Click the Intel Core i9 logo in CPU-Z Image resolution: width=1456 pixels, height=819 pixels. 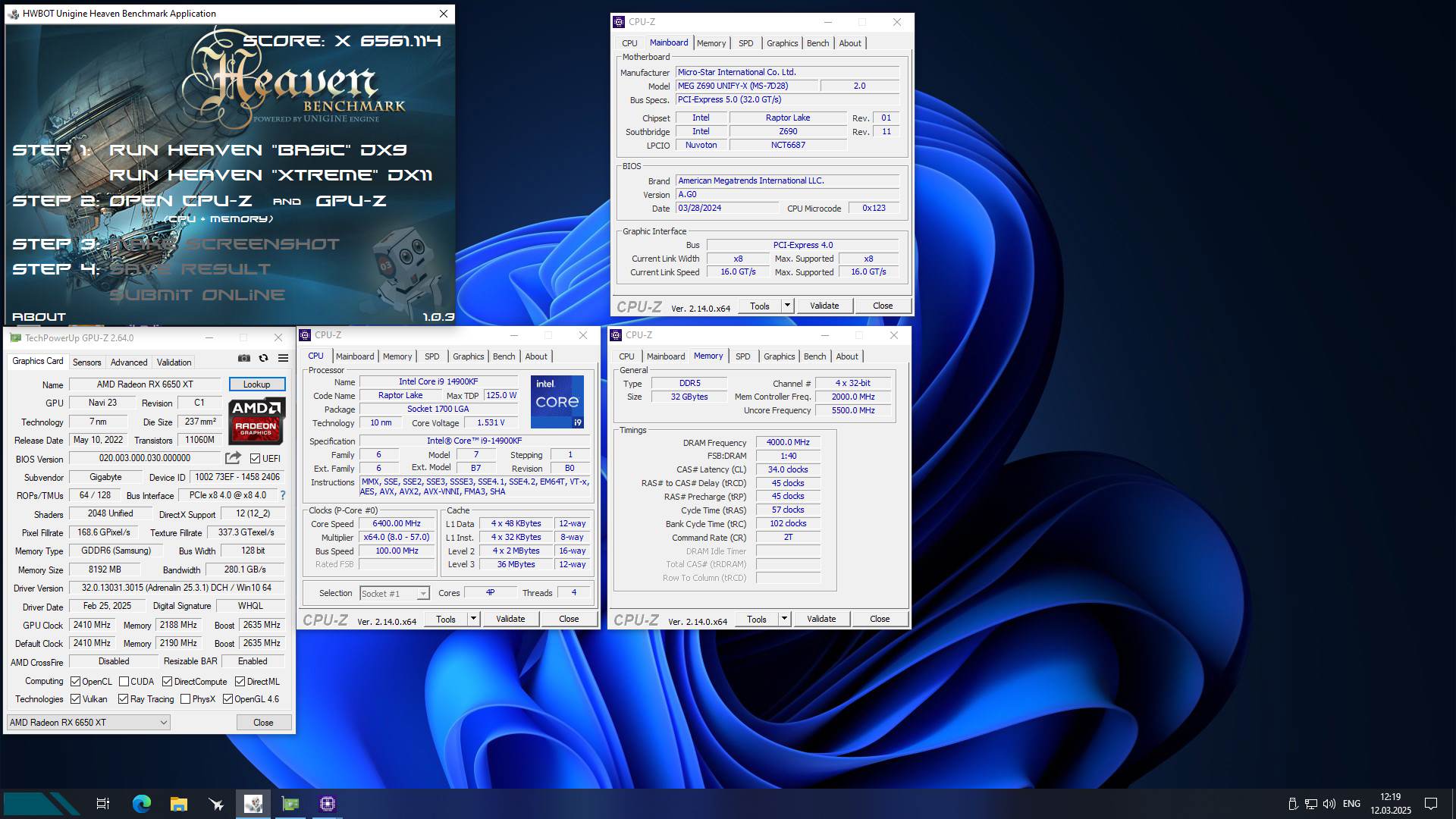557,402
